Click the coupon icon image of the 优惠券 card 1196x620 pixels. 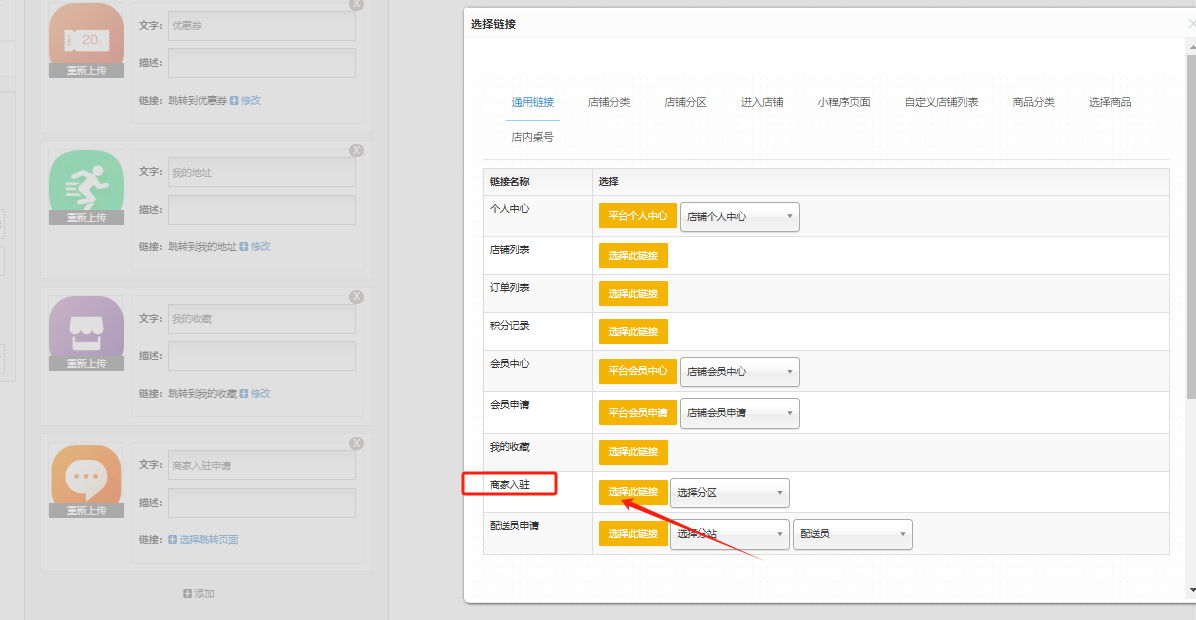click(86, 34)
